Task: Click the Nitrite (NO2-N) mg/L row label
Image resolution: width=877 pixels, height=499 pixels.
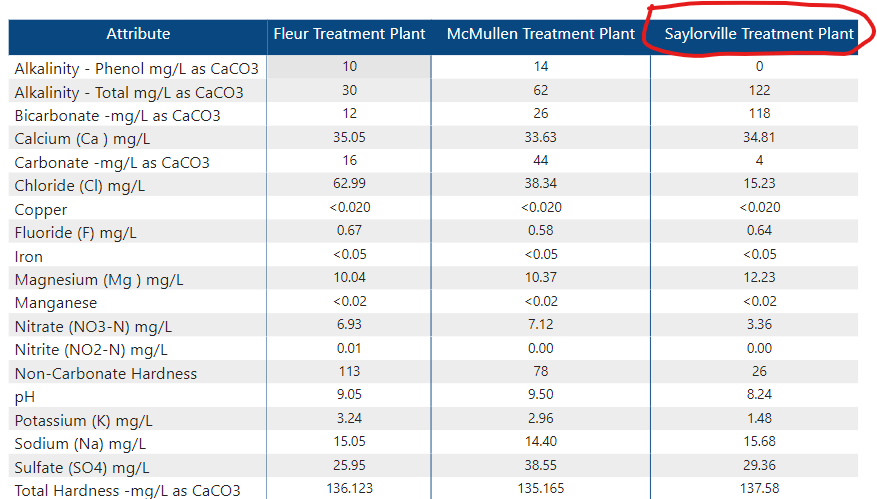Action: tap(91, 350)
